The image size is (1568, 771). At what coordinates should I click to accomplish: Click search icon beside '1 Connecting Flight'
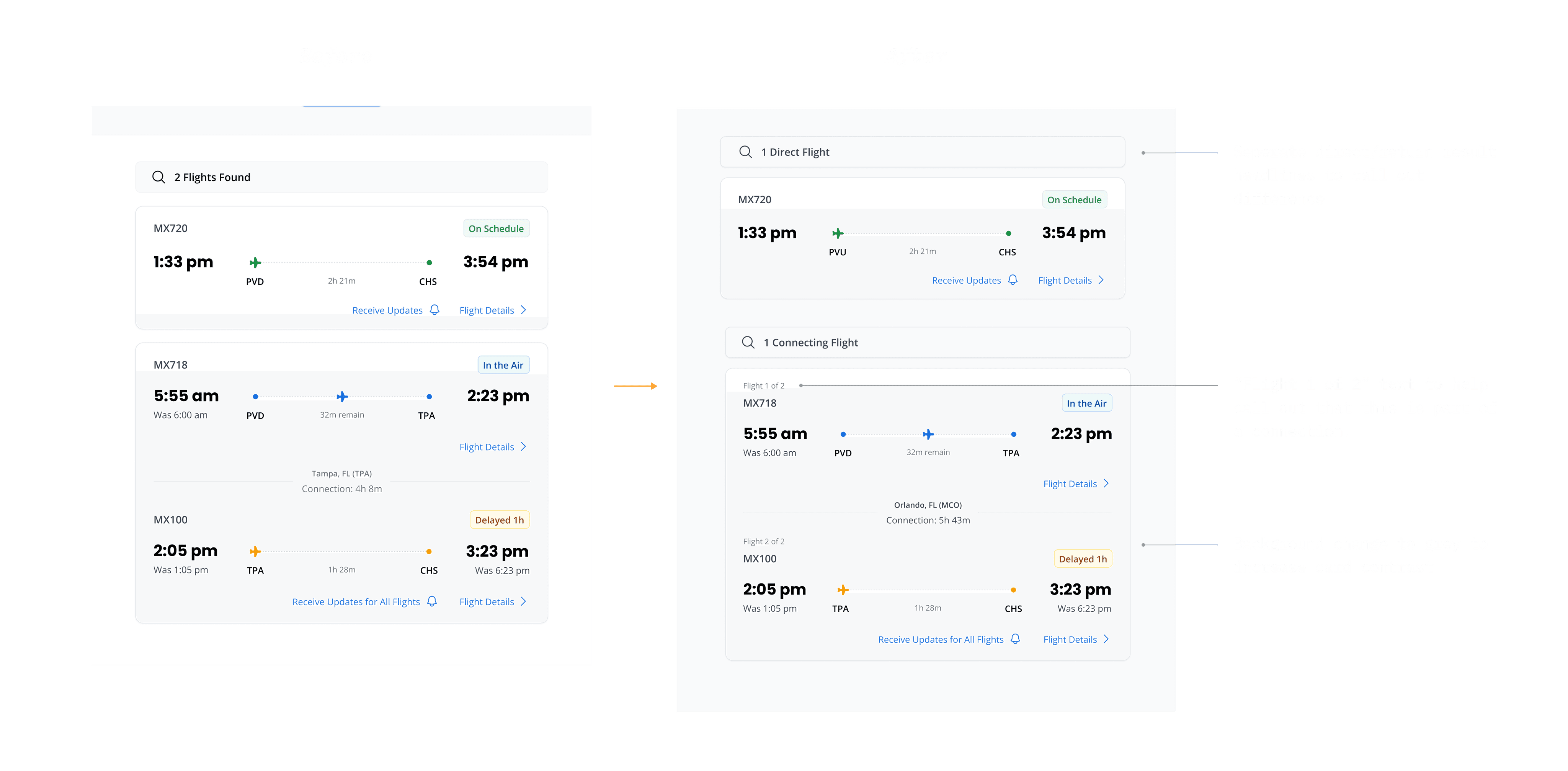coord(748,342)
